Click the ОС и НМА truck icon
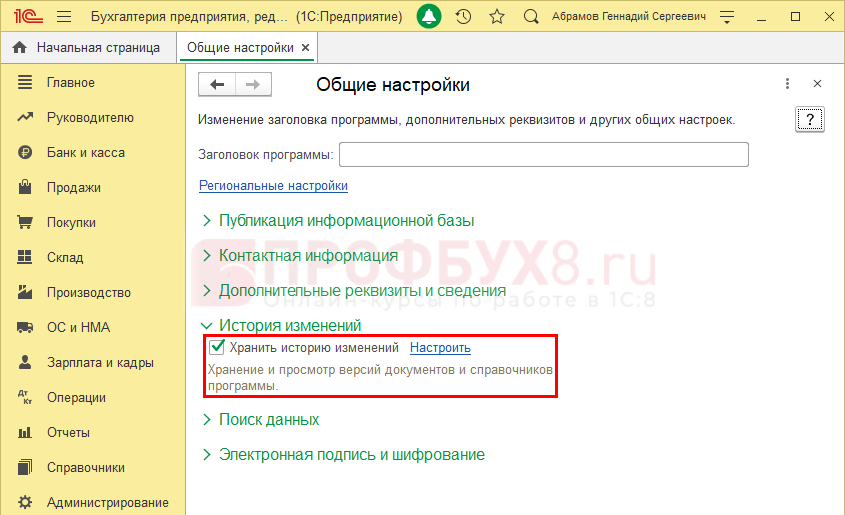Viewport: 845px width, 515px height. pos(25,327)
